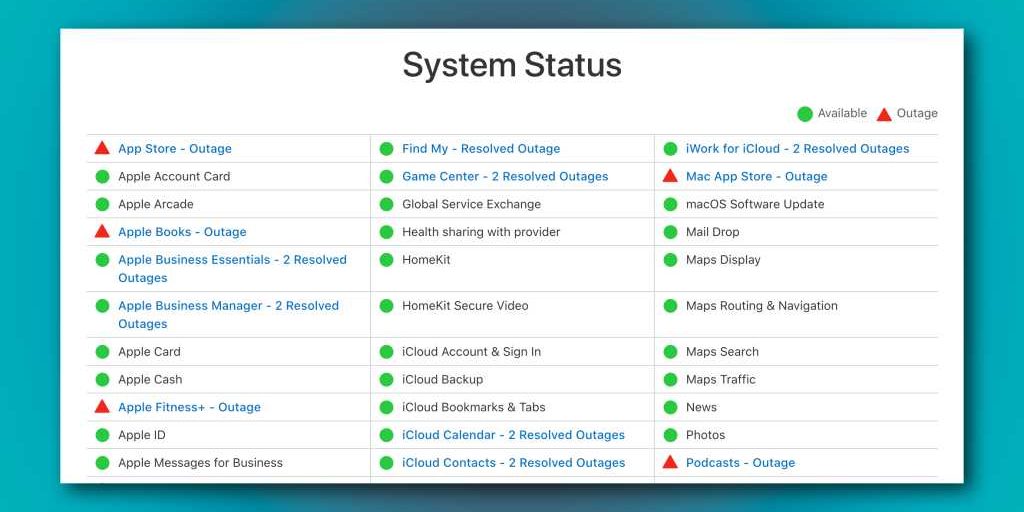
Task: Click the green status dot for Photos
Action: 670,435
